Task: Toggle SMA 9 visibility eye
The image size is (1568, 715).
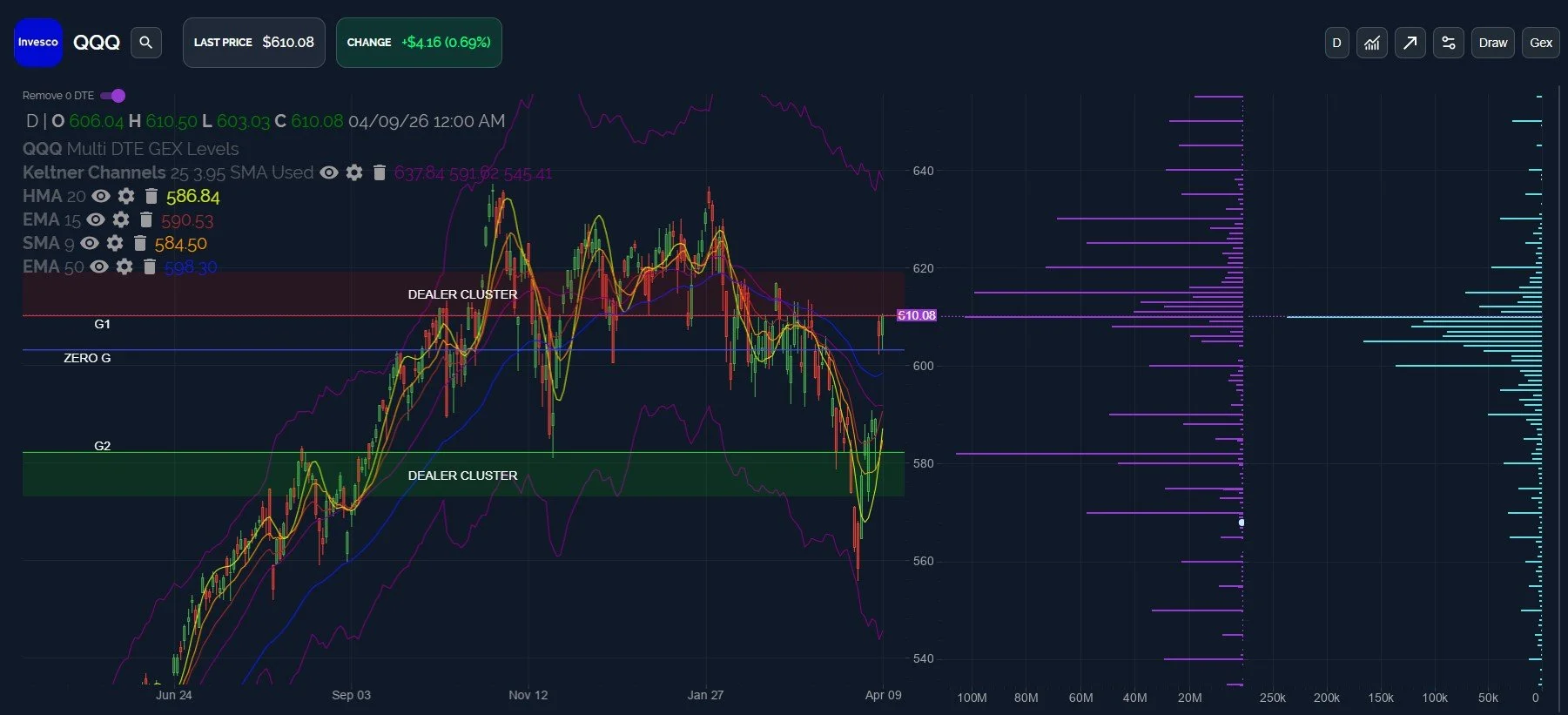Action: coord(90,243)
